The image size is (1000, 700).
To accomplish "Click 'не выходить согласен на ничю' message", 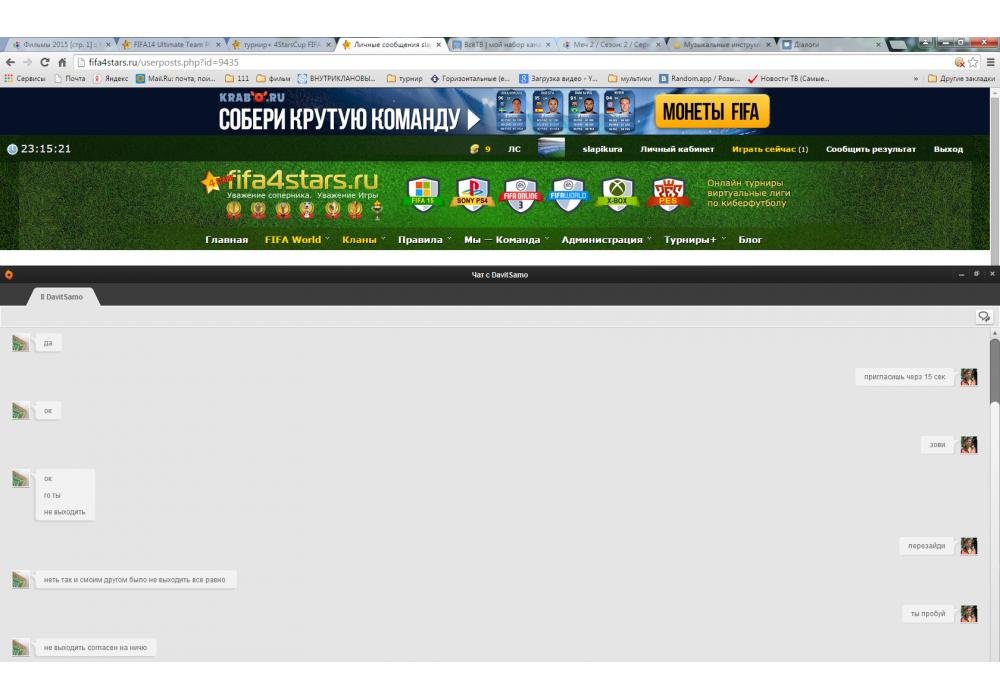I will point(95,648).
